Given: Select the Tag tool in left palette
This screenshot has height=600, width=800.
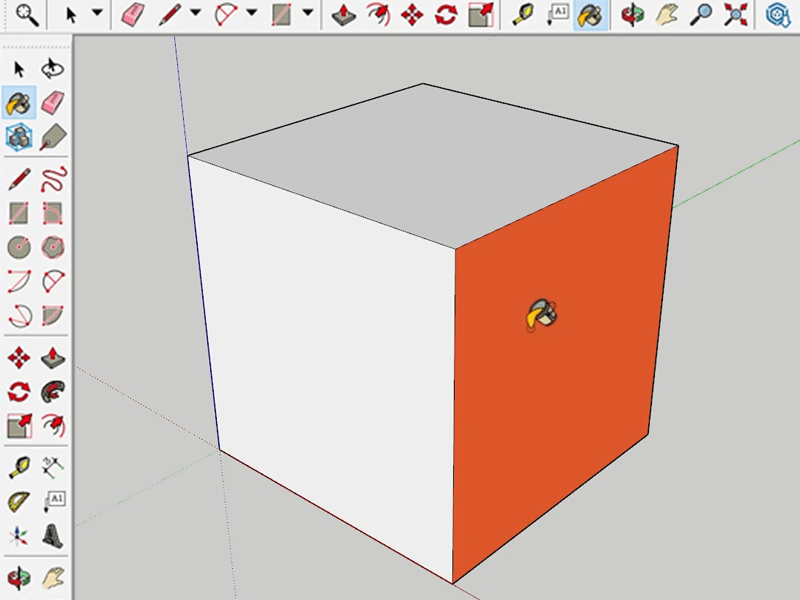Looking at the screenshot, I should coord(53,137).
